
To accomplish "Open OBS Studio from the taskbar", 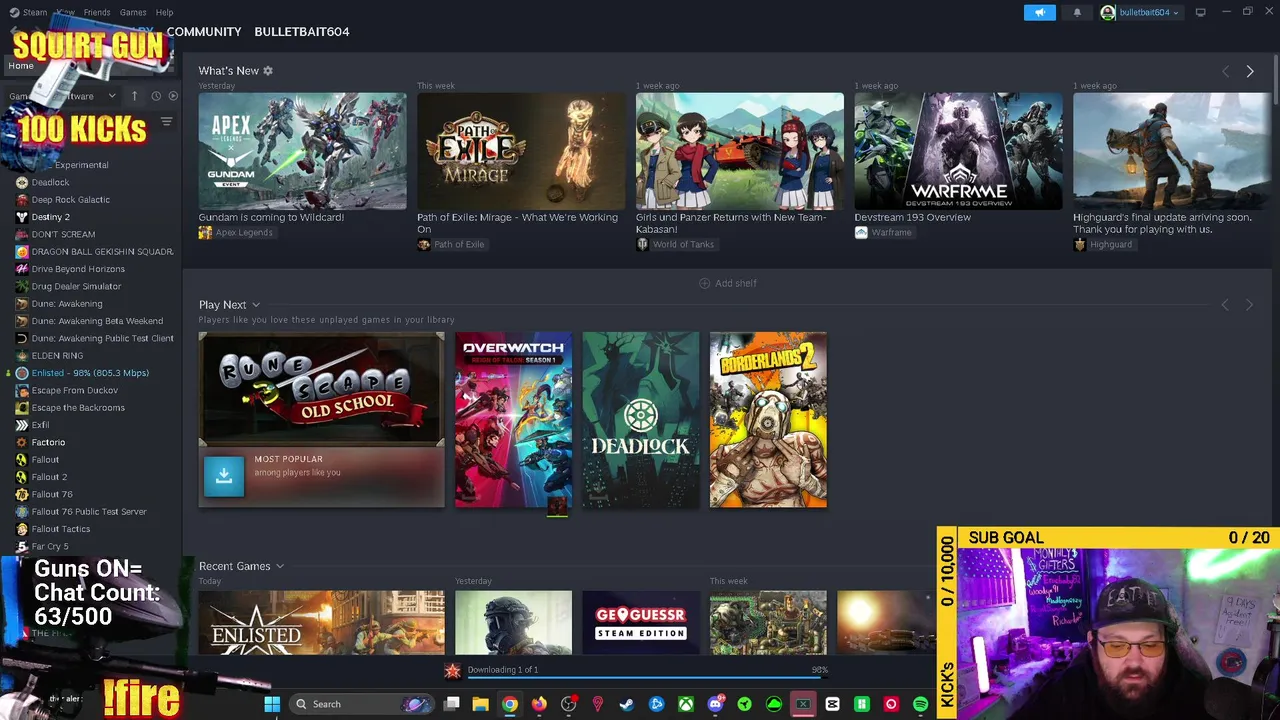I will click(x=568, y=704).
